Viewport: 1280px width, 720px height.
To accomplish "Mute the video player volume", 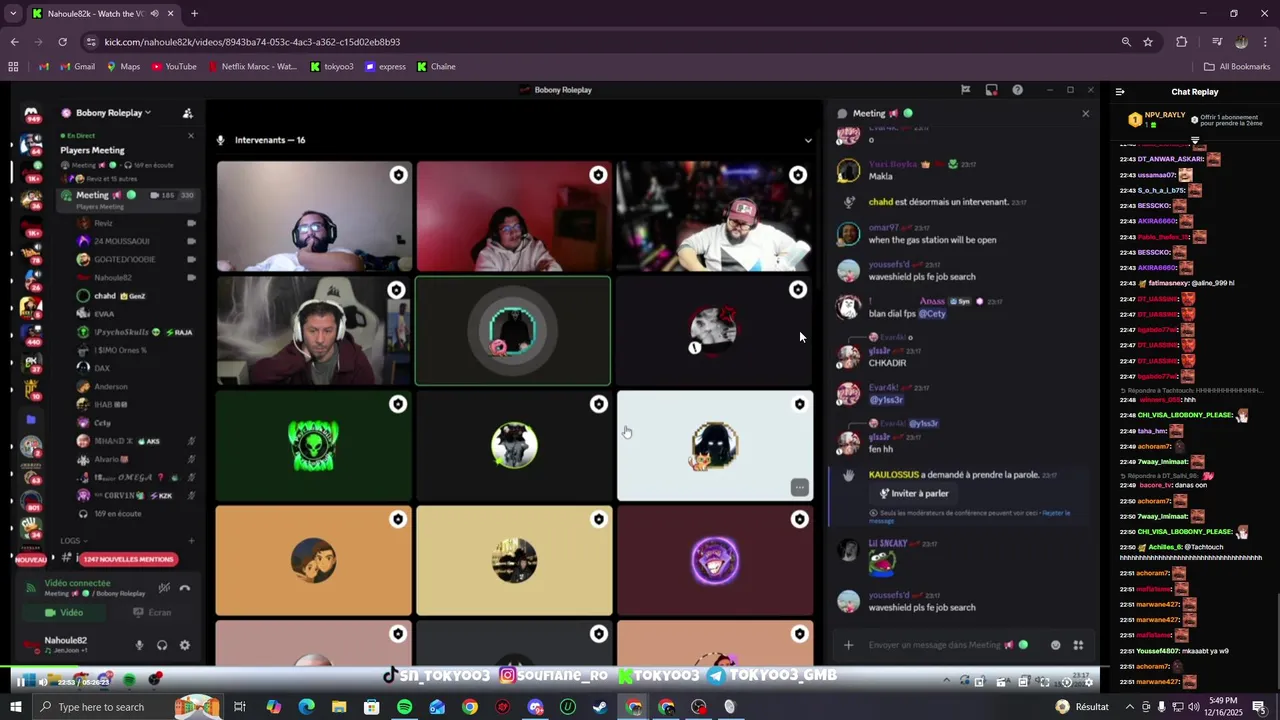I will pos(43,682).
